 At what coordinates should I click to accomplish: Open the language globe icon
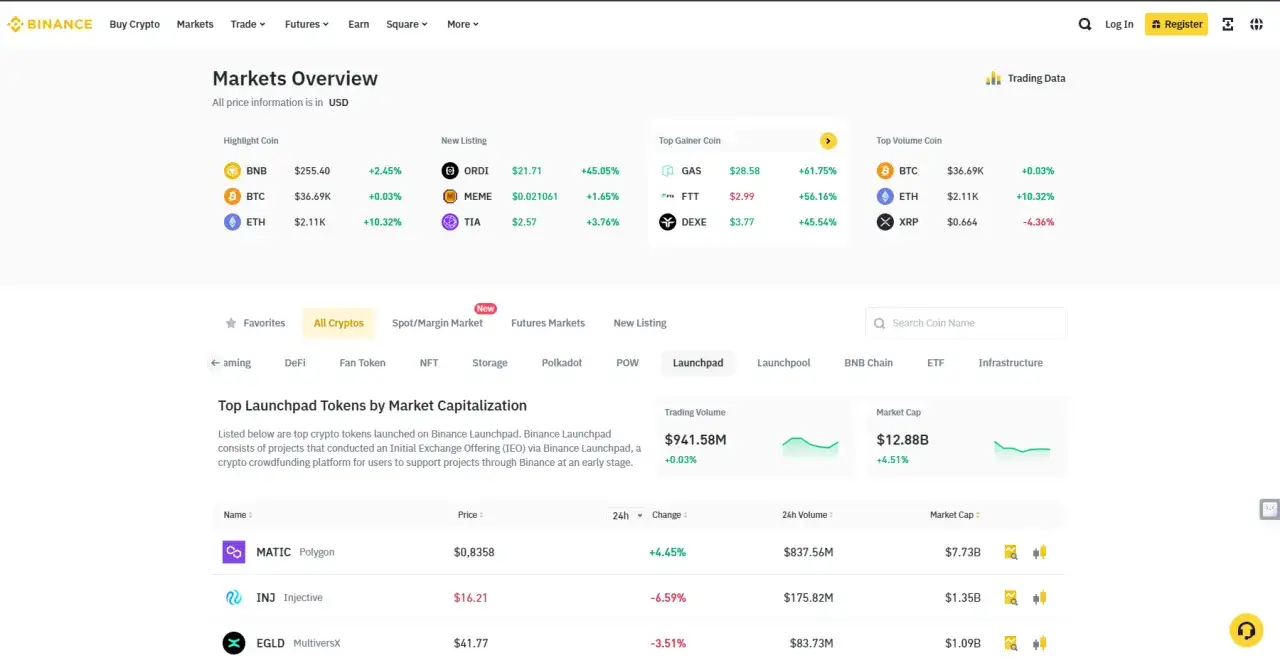[x=1257, y=24]
